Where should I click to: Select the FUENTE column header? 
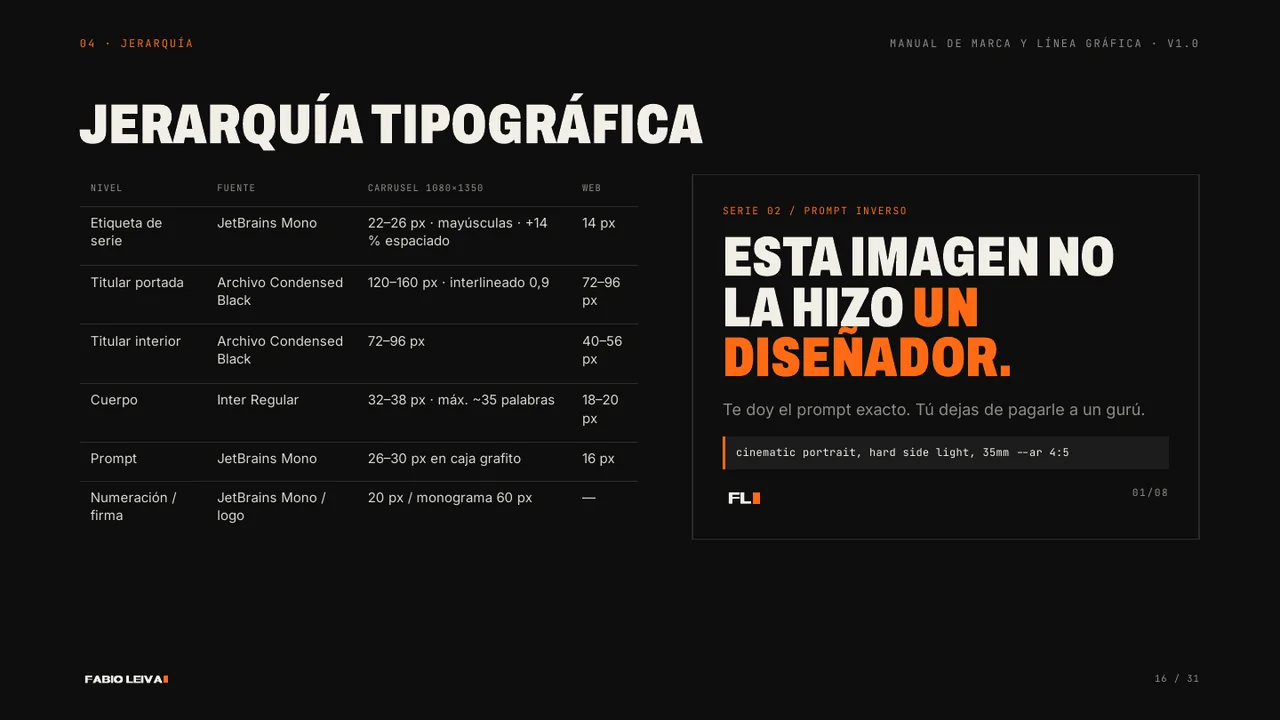236,188
